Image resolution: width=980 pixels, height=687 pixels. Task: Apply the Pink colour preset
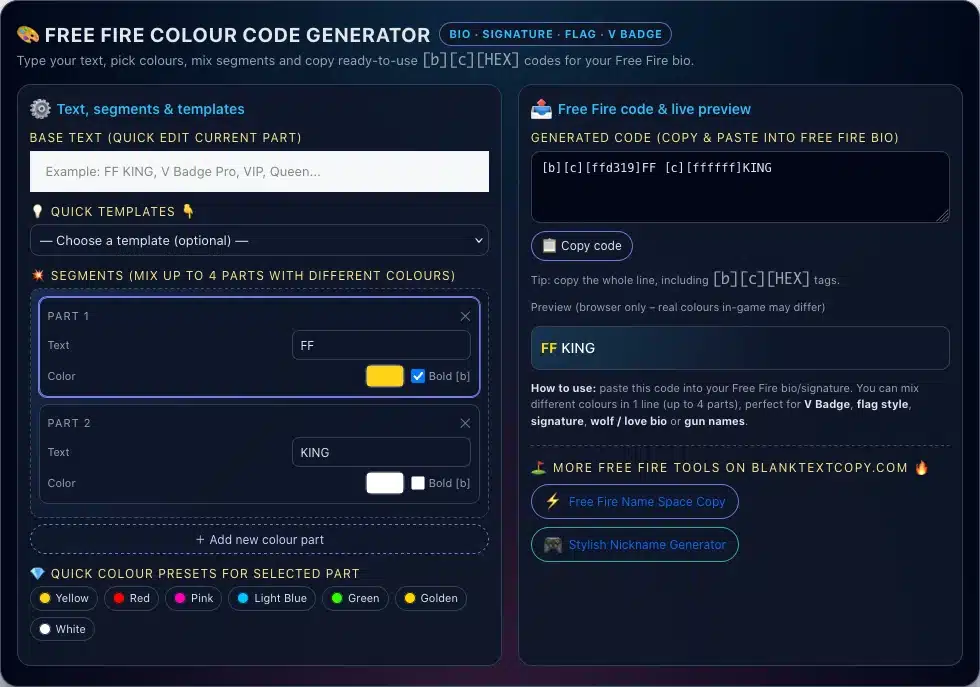[x=194, y=598]
